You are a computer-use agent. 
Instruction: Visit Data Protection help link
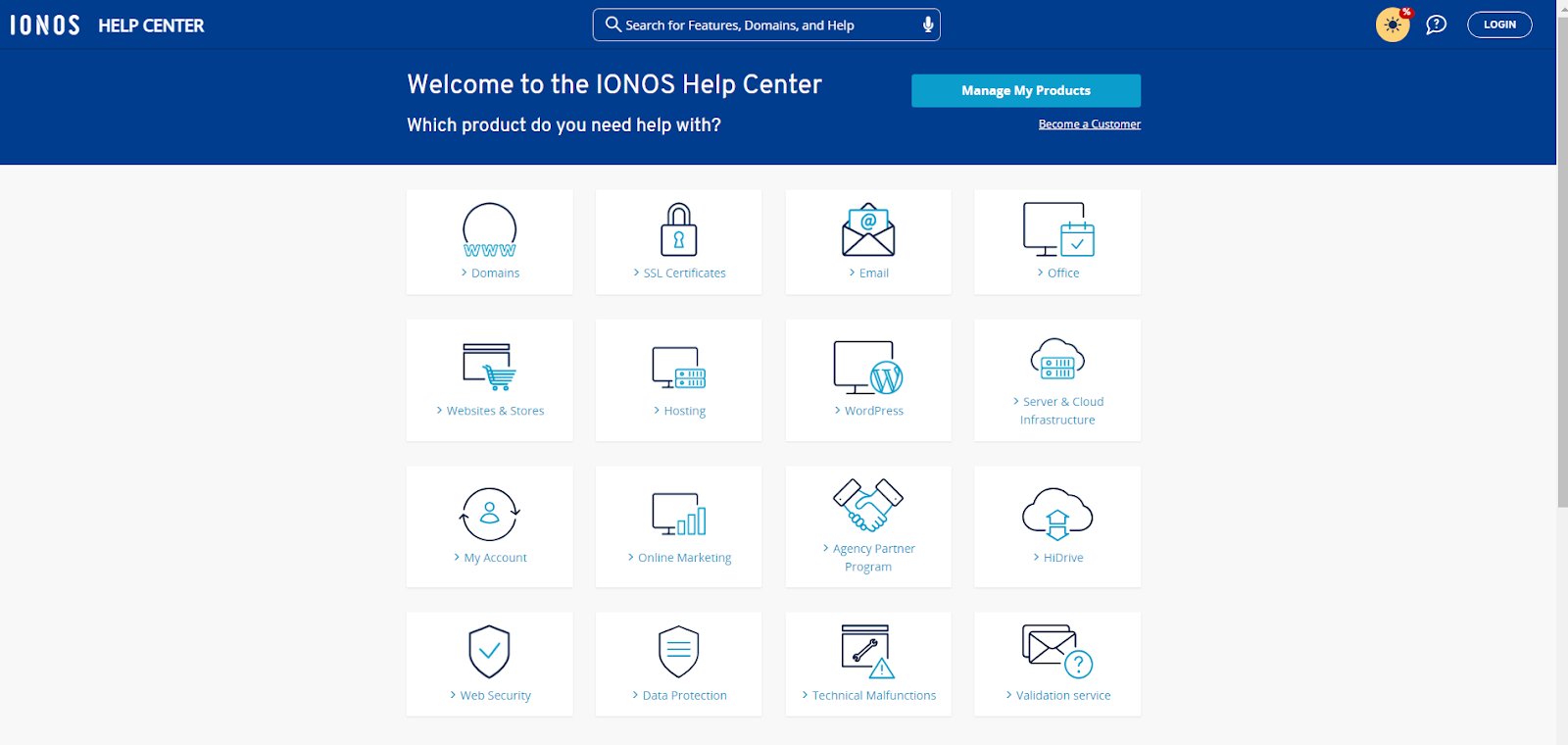[679, 696]
